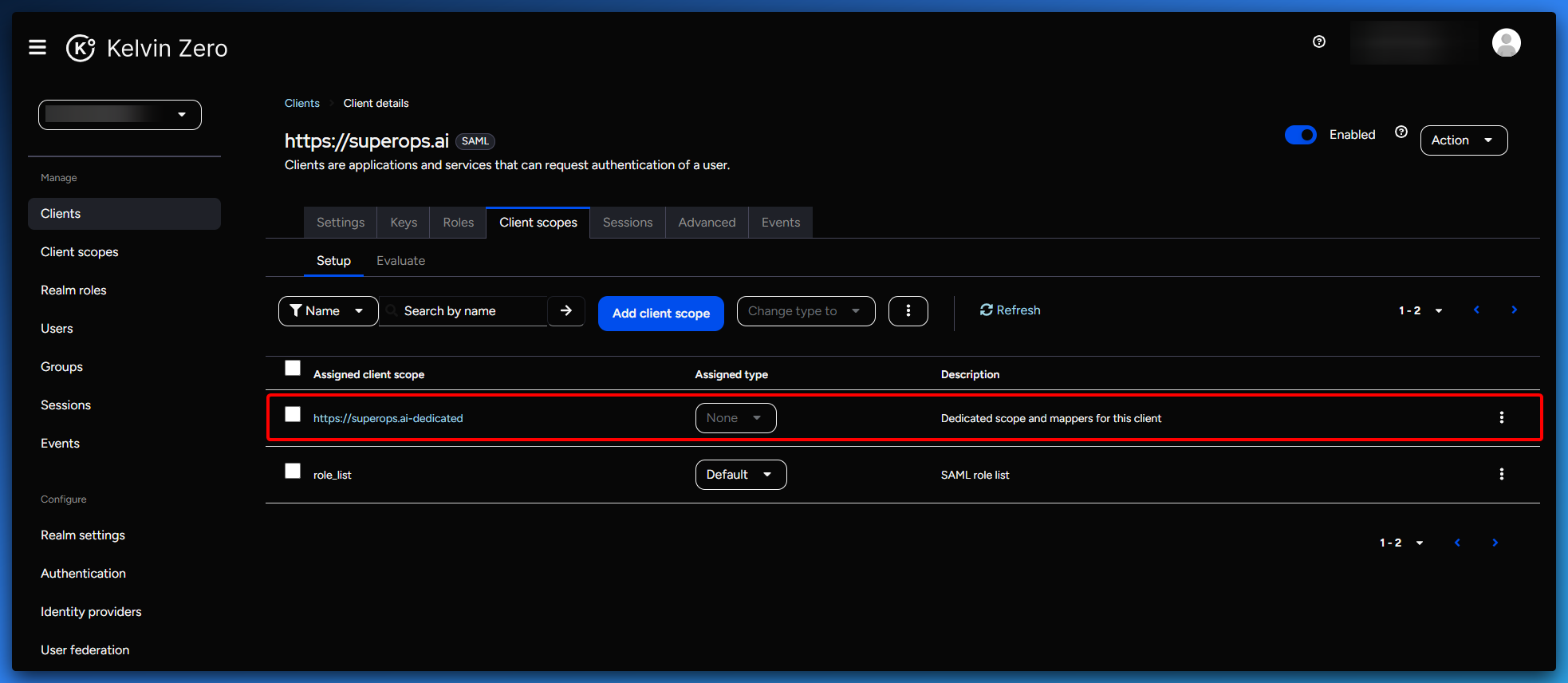
Task: Open https://superops.ai-dedicated scope link
Action: pos(388,418)
